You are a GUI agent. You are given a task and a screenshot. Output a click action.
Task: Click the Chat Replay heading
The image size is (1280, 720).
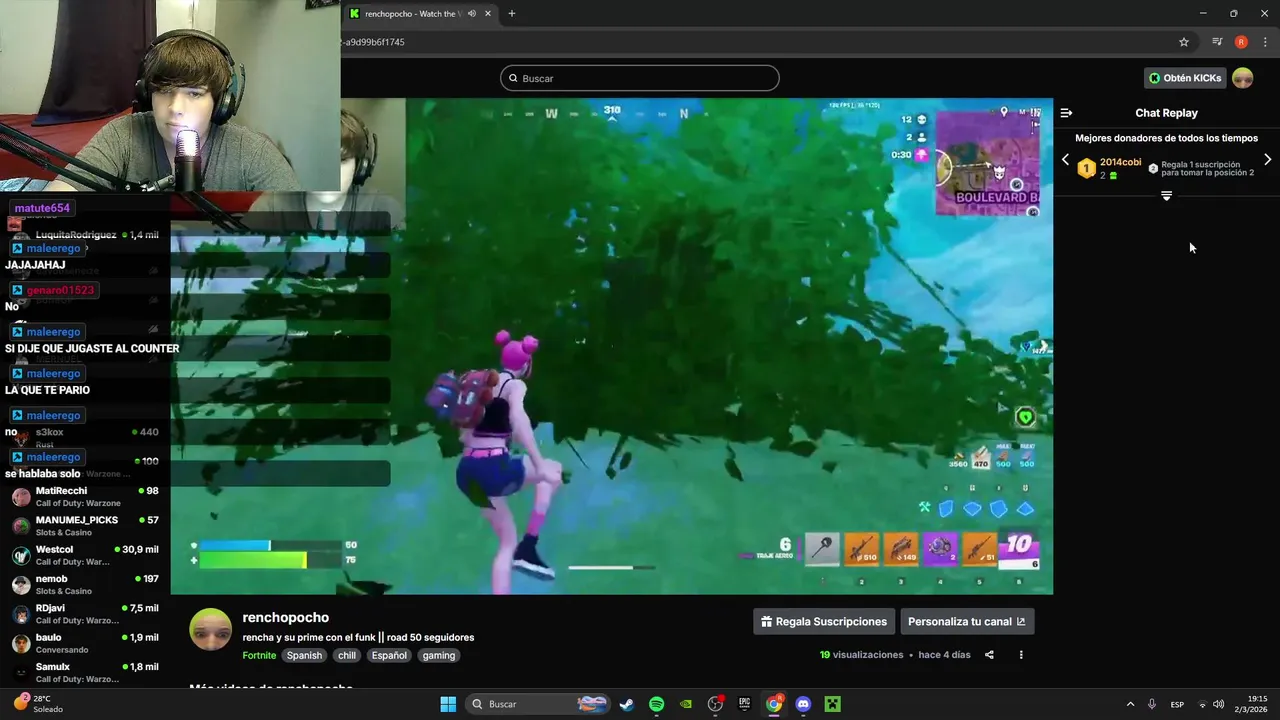coord(1166,113)
